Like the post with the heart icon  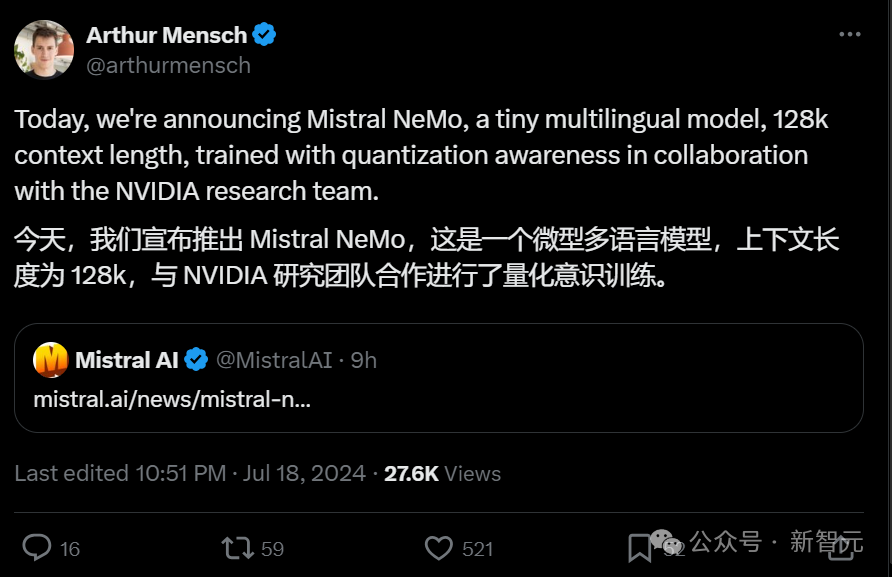tap(439, 547)
